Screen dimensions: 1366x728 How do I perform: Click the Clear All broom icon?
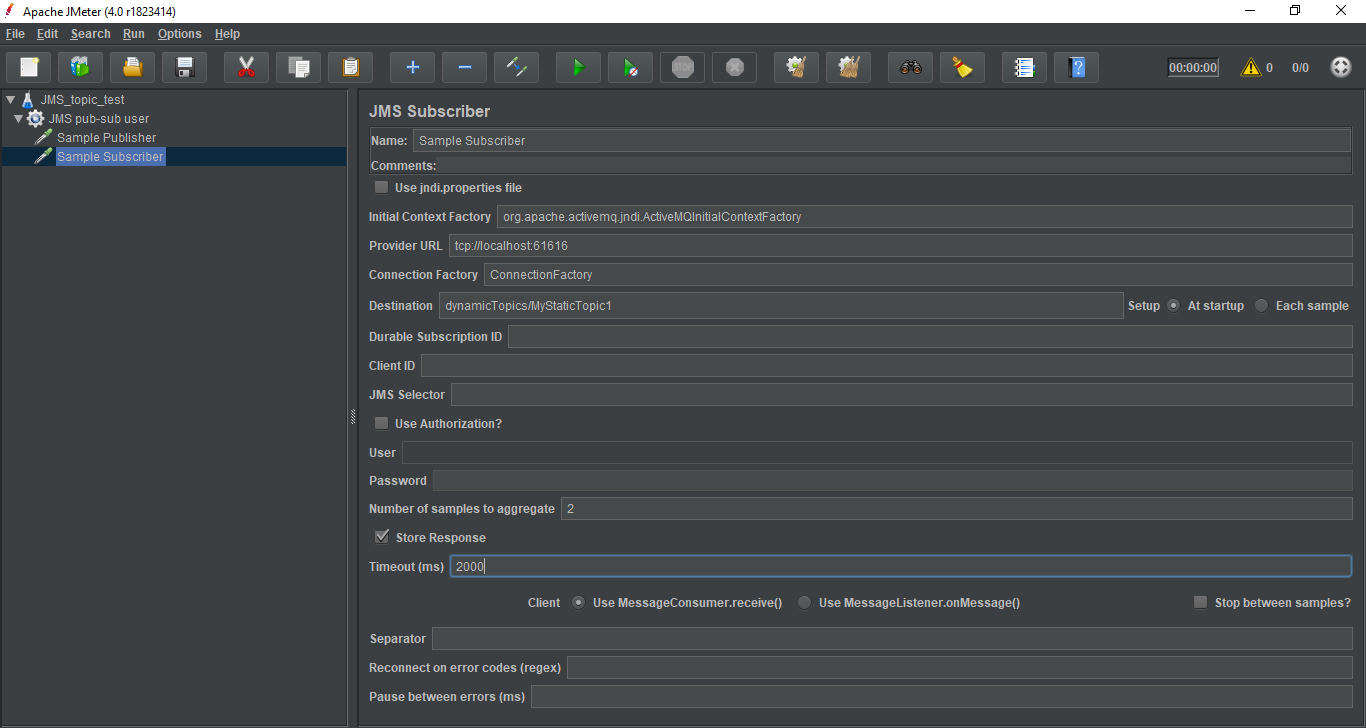tap(962, 68)
